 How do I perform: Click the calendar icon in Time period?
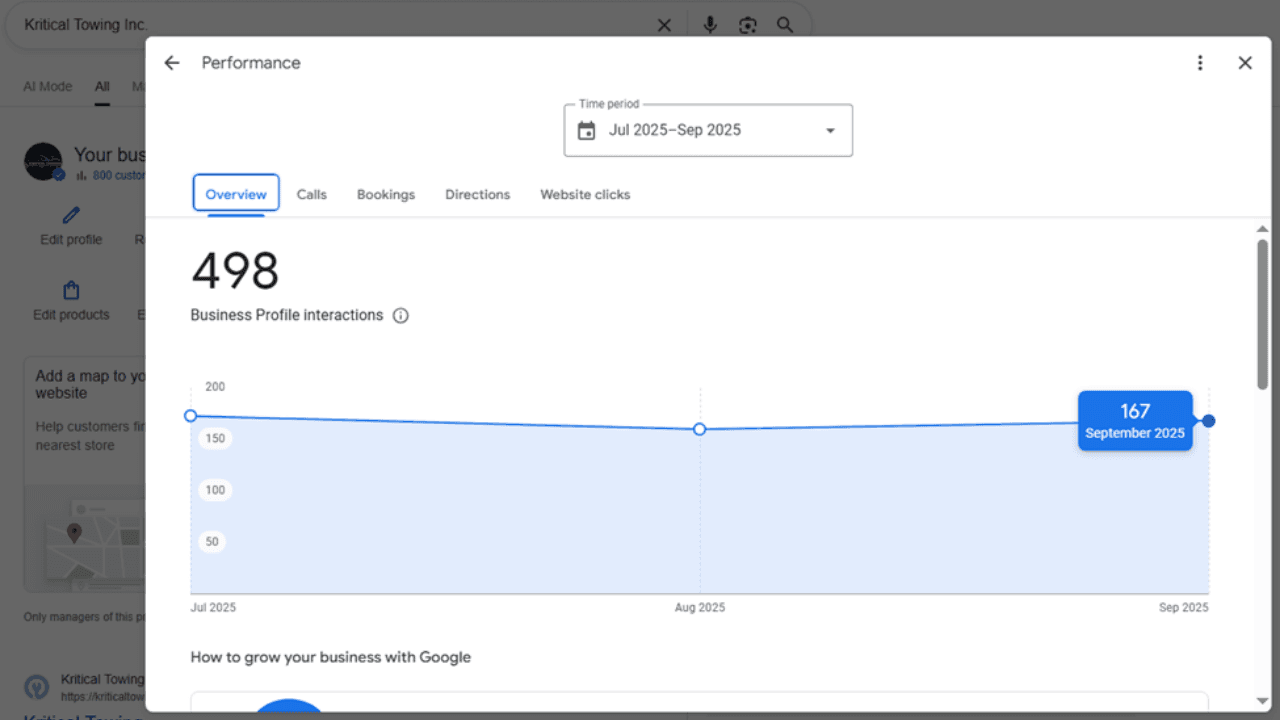pos(587,131)
